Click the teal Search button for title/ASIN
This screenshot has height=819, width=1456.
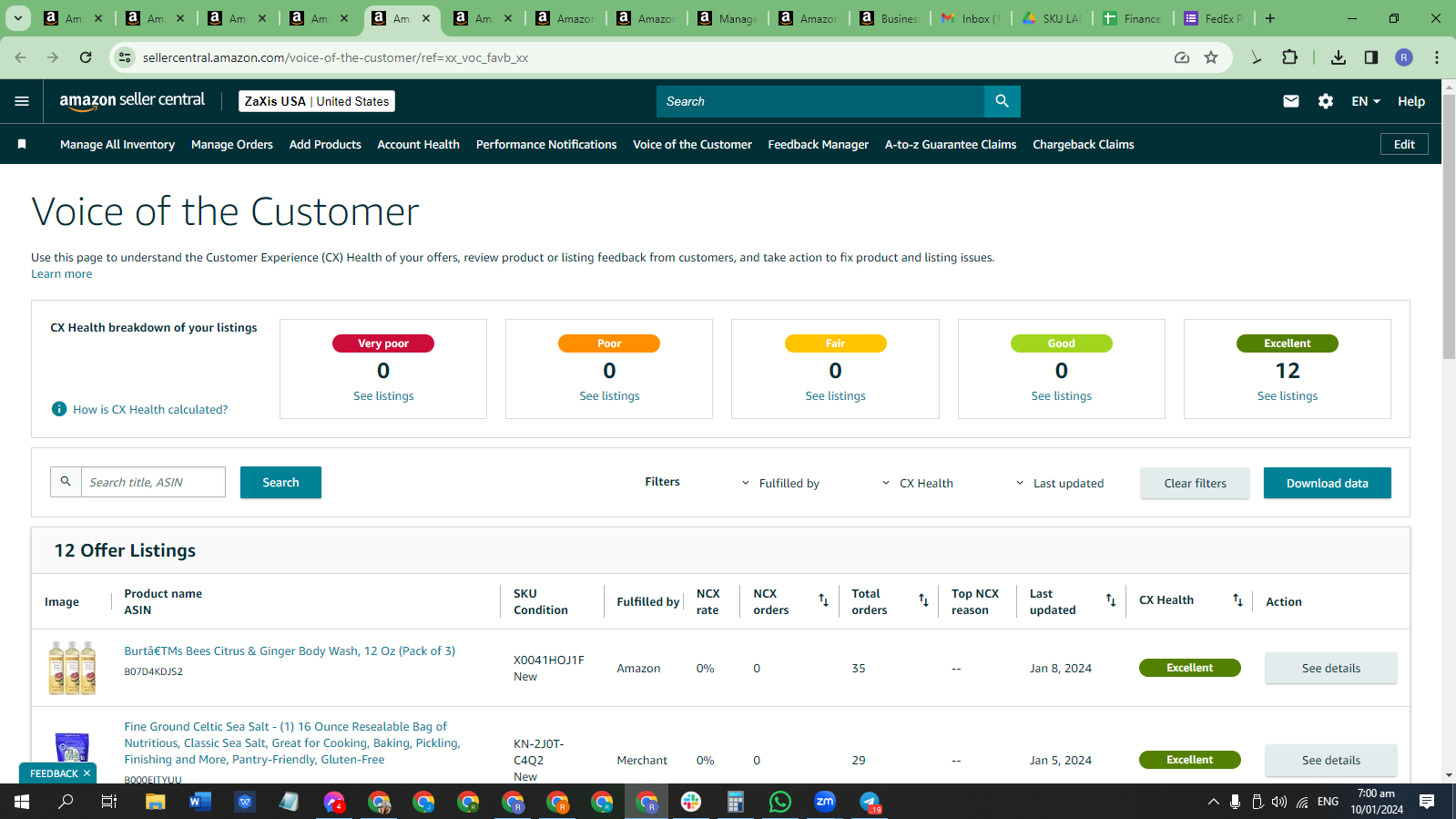pos(280,482)
